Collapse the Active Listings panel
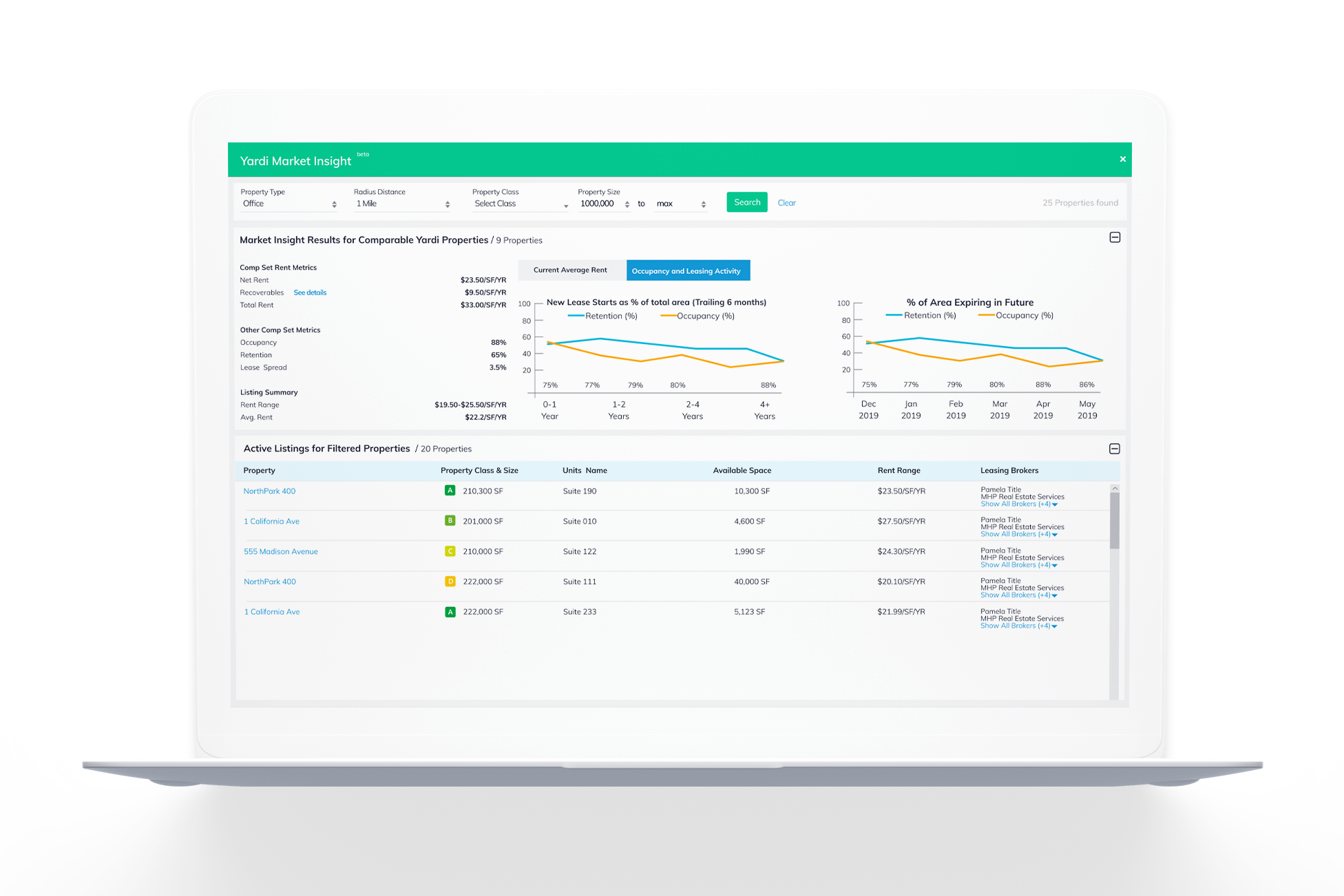 [1115, 449]
